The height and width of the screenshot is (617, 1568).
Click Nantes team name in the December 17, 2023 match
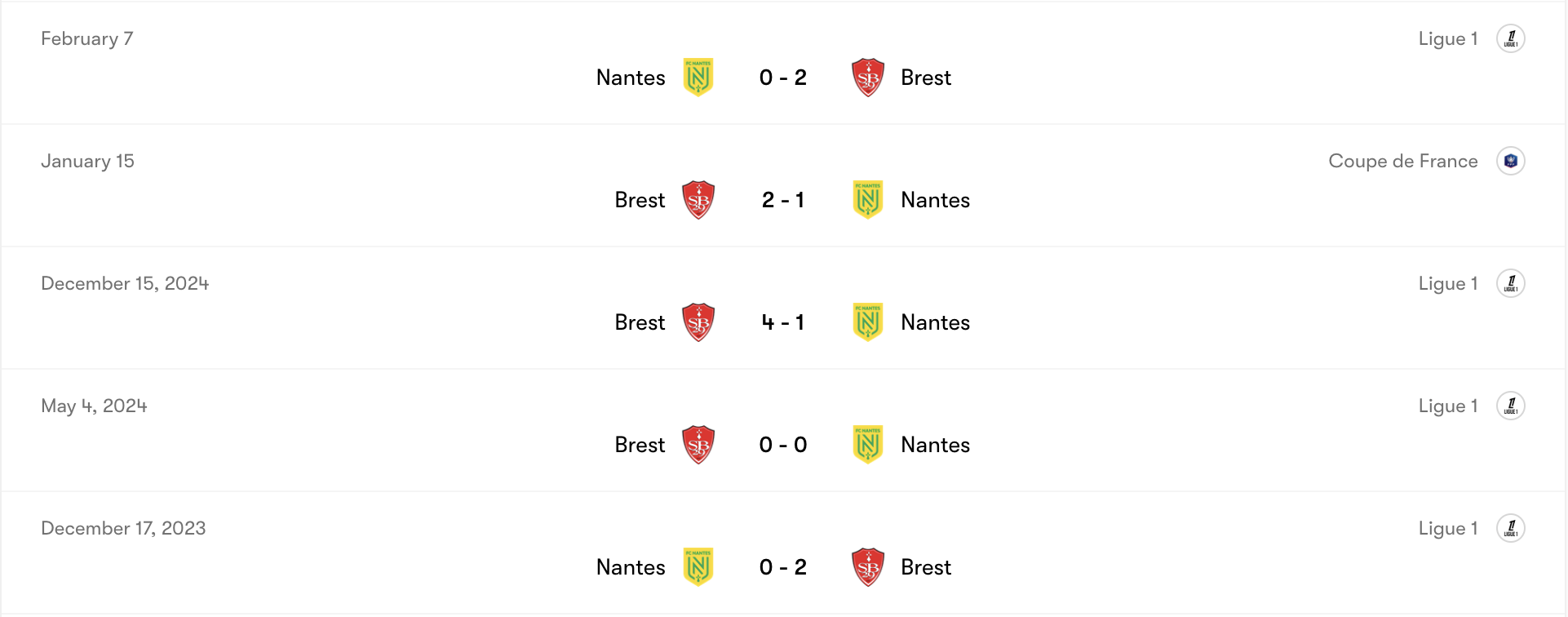click(x=631, y=567)
